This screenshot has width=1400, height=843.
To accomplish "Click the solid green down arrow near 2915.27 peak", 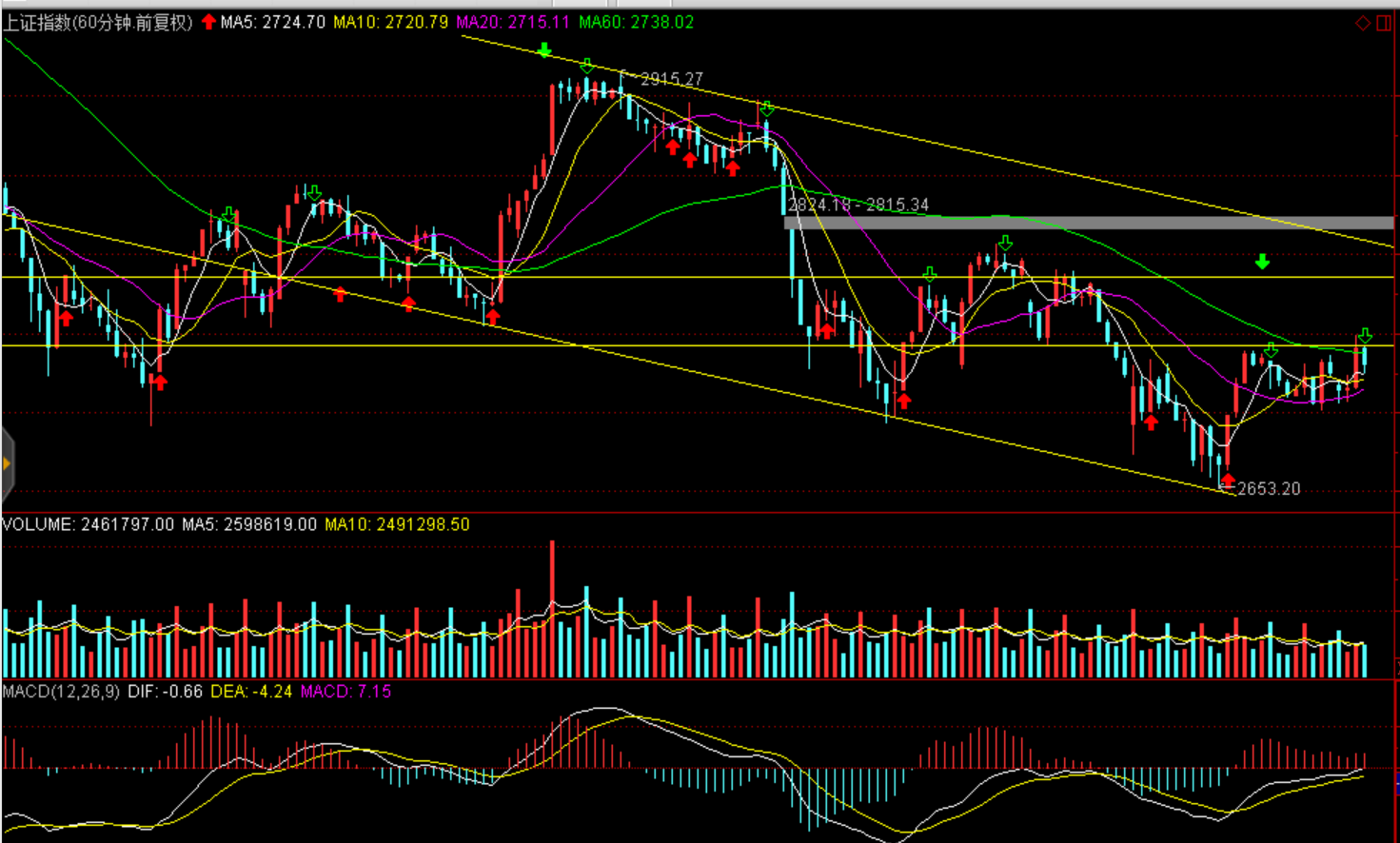I will tap(543, 50).
